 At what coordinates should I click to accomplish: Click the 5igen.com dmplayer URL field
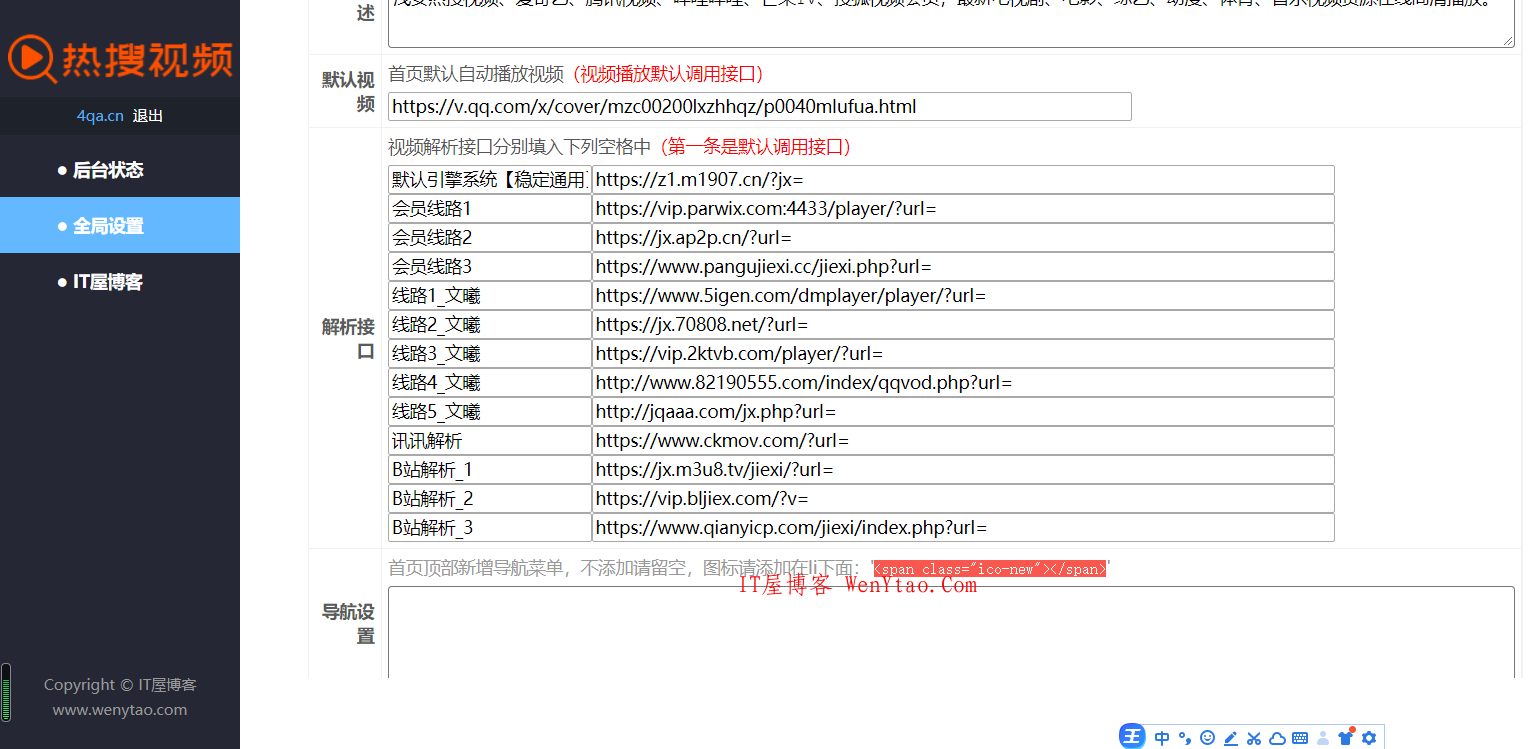pyautogui.click(x=963, y=296)
